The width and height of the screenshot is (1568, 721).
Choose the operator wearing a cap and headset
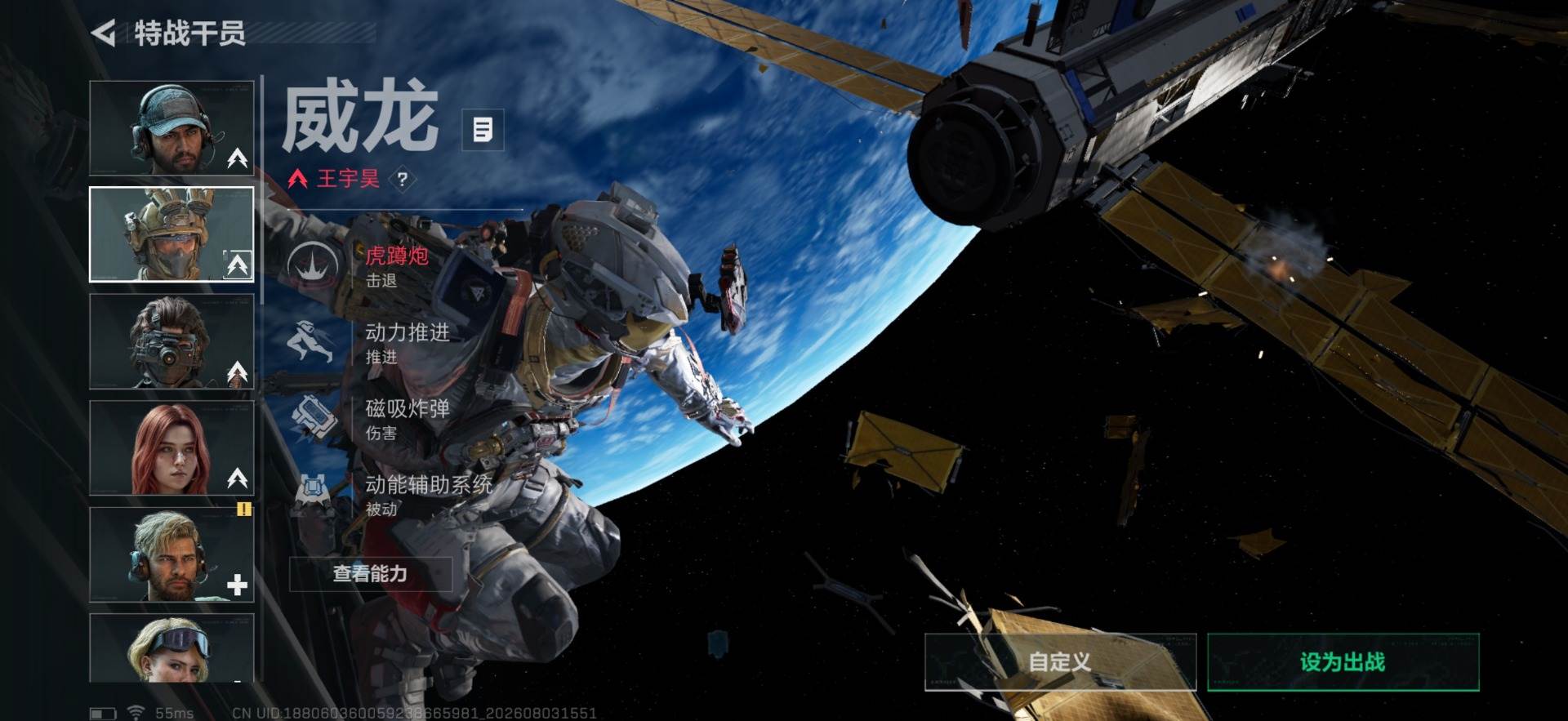click(171, 128)
